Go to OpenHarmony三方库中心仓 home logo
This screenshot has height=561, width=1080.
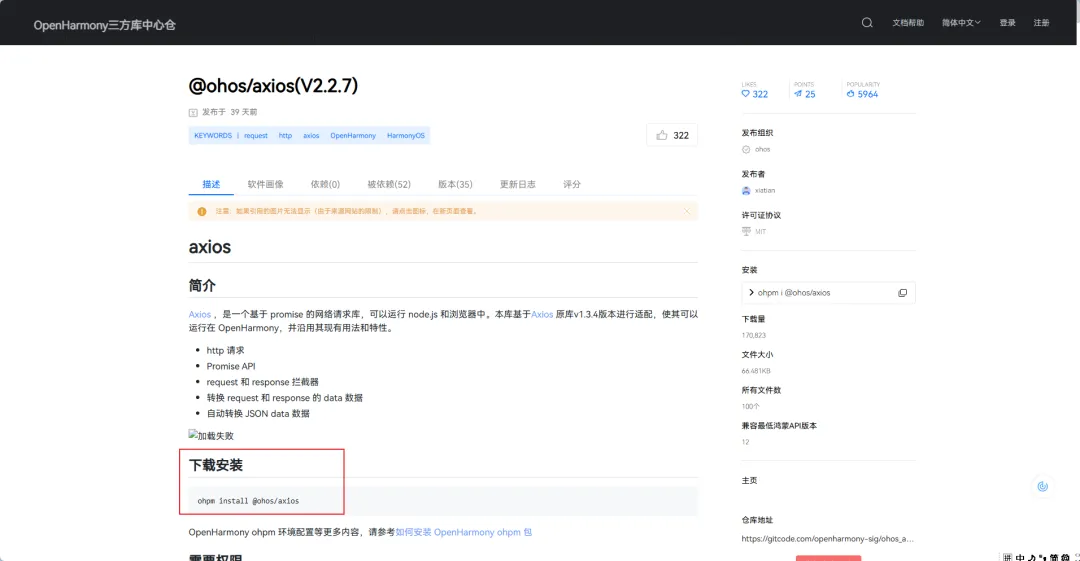click(x=105, y=25)
